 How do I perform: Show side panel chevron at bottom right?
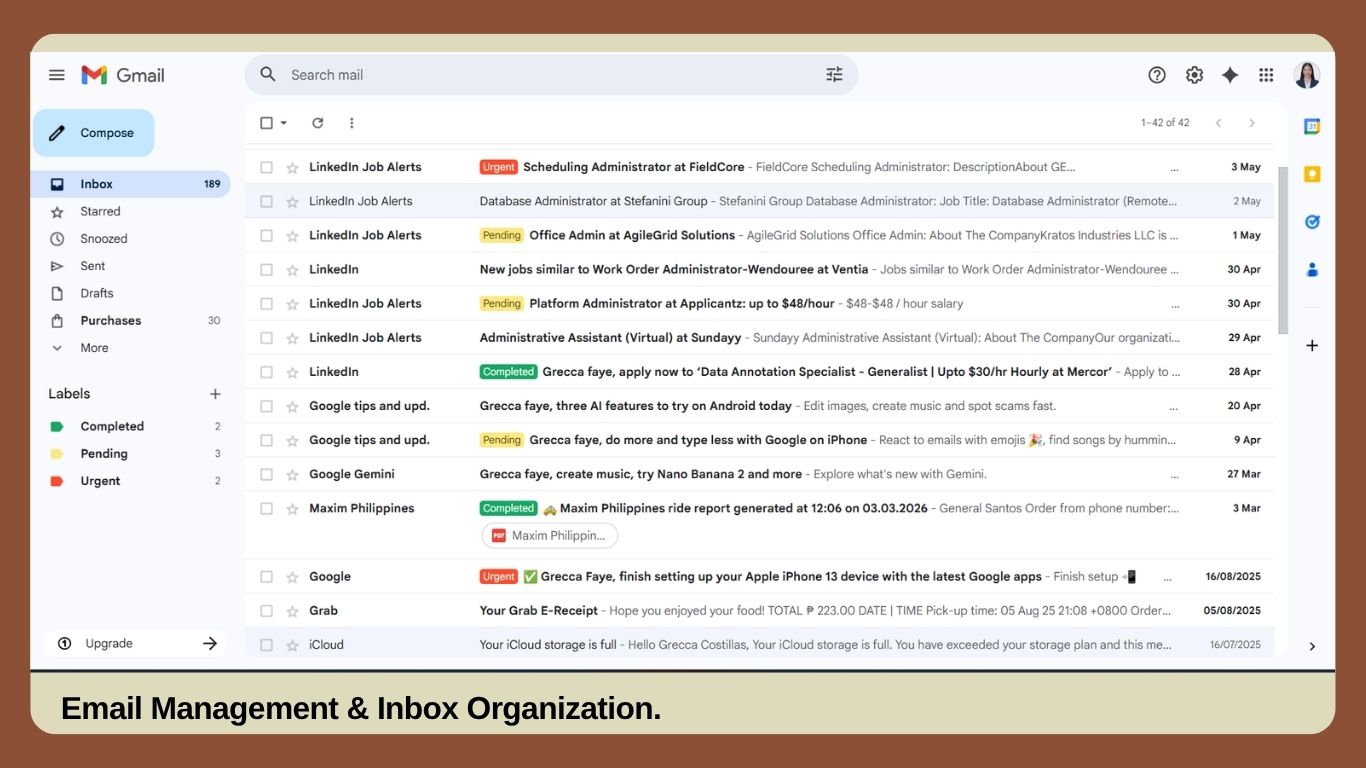pos(1312,646)
